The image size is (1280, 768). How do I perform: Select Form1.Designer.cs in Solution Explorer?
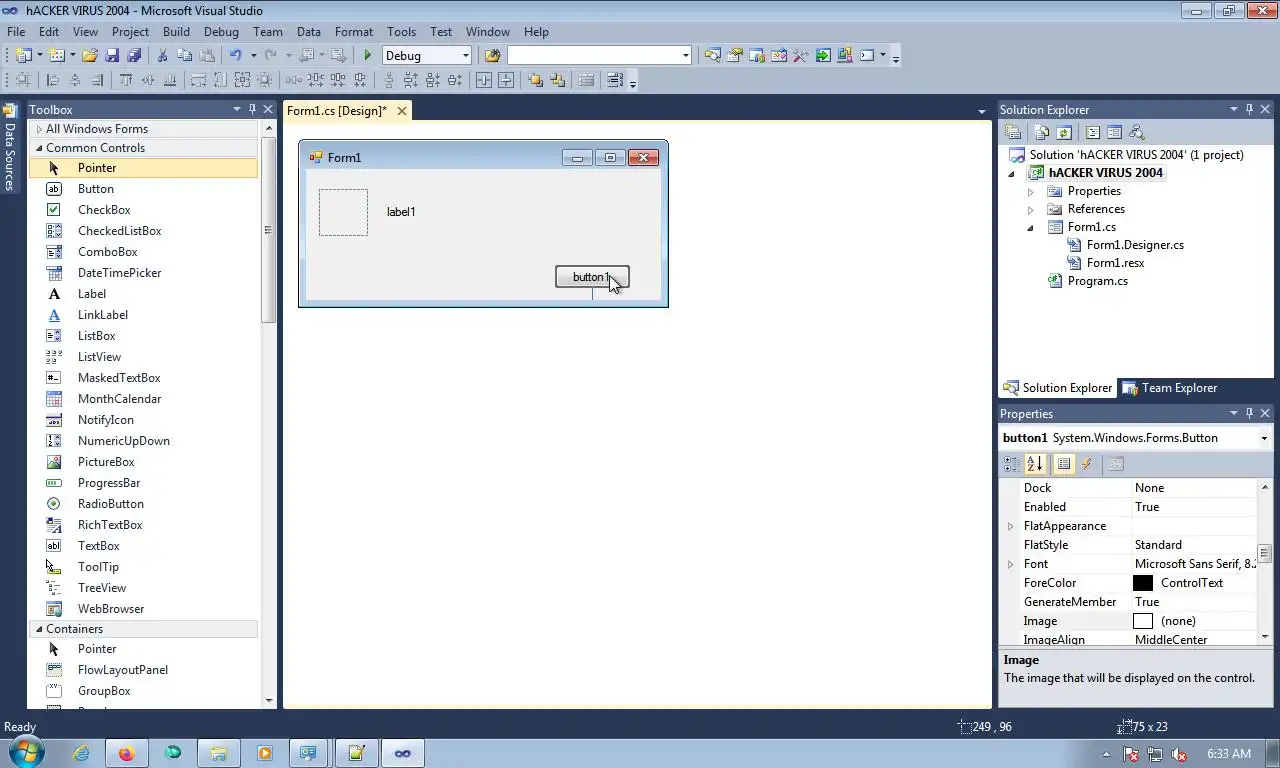click(1135, 245)
